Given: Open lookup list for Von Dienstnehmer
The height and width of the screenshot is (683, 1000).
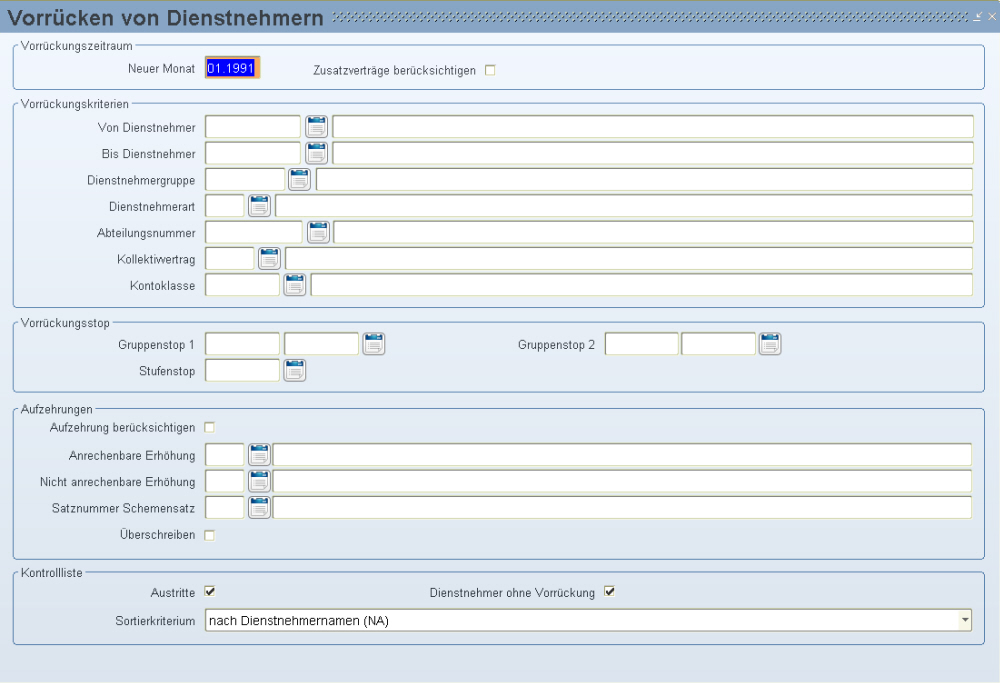Looking at the screenshot, I should pos(316,126).
